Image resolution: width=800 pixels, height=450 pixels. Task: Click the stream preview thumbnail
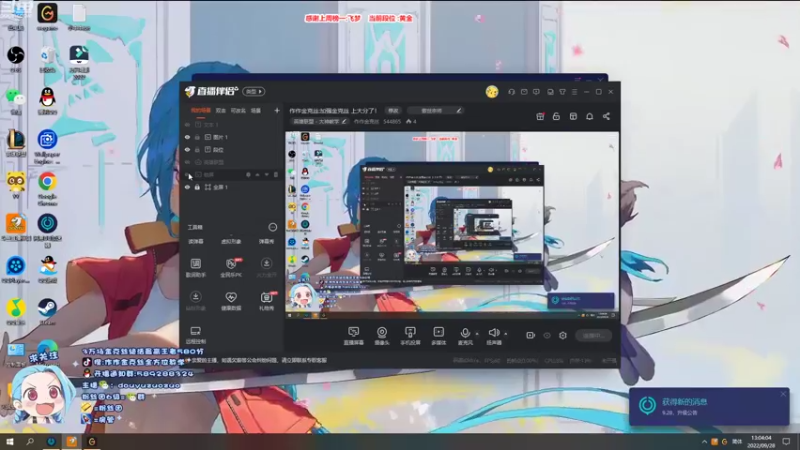pos(452,226)
